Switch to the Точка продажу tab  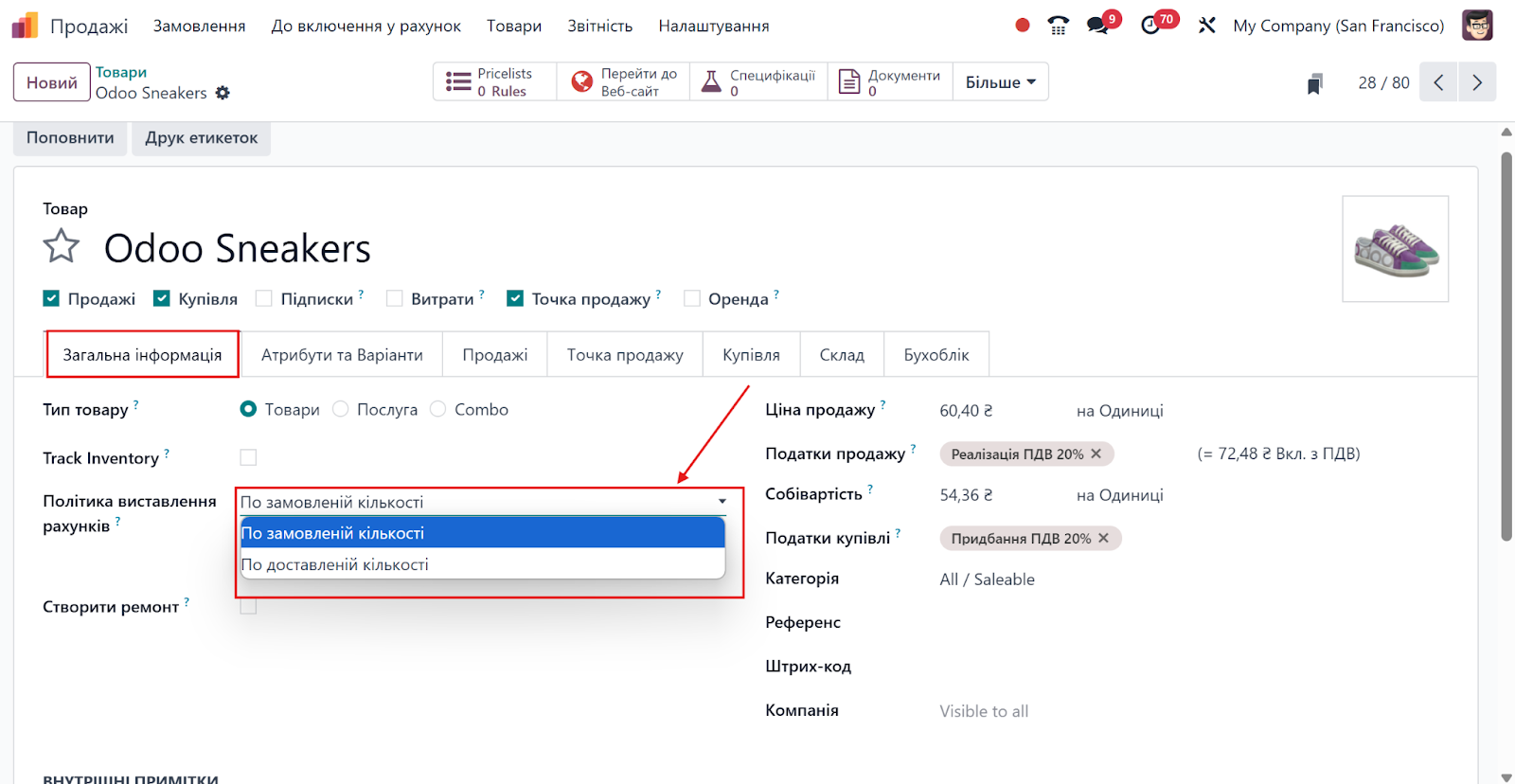click(625, 355)
